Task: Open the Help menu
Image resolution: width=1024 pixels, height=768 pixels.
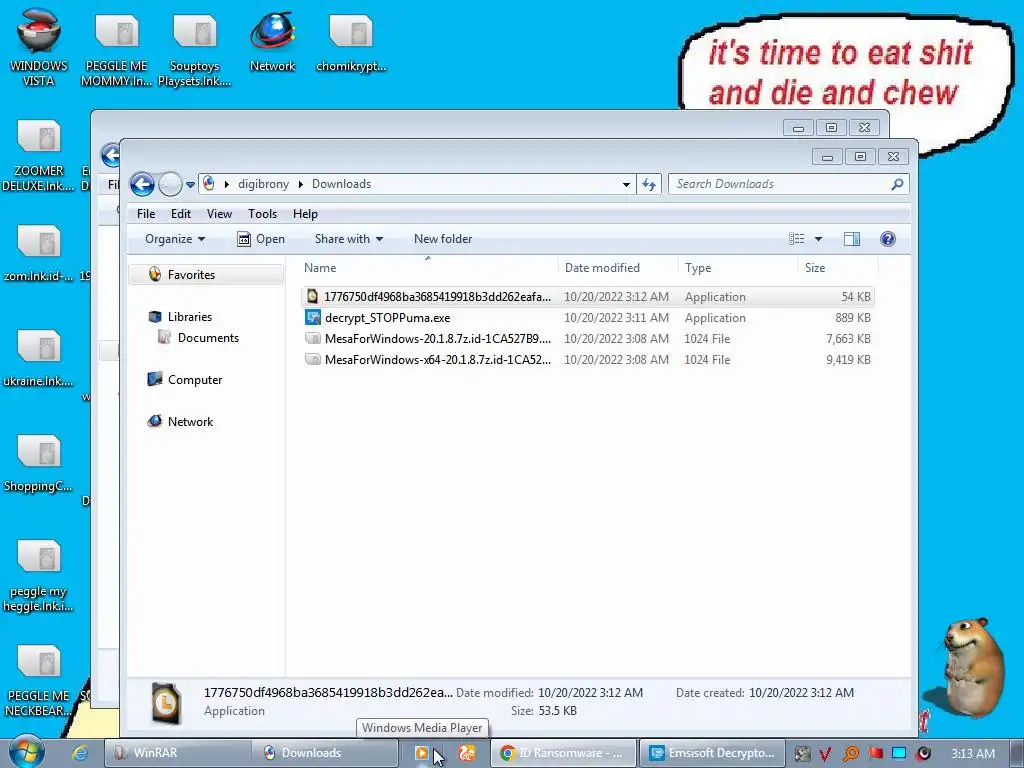Action: tap(305, 214)
